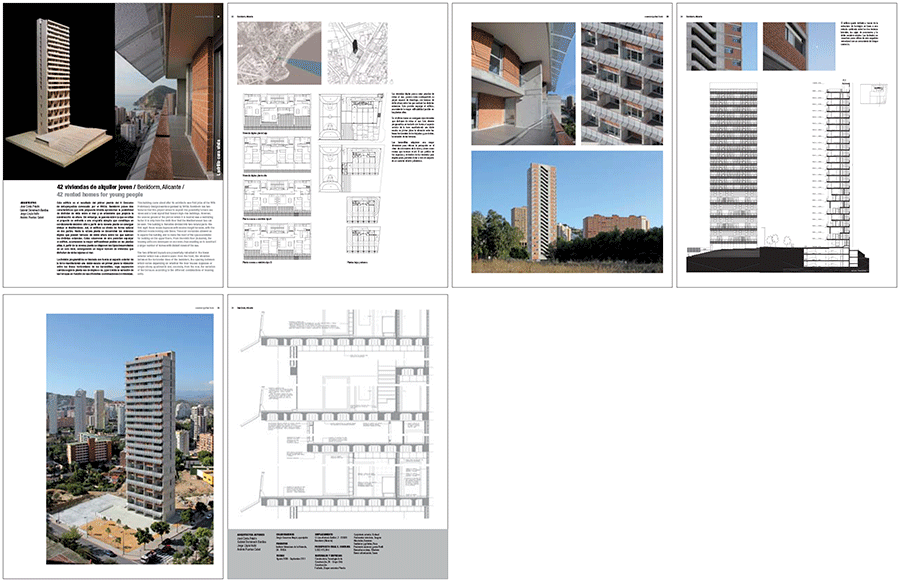
Task: Click the architects name list beside the article
Action: point(36,211)
